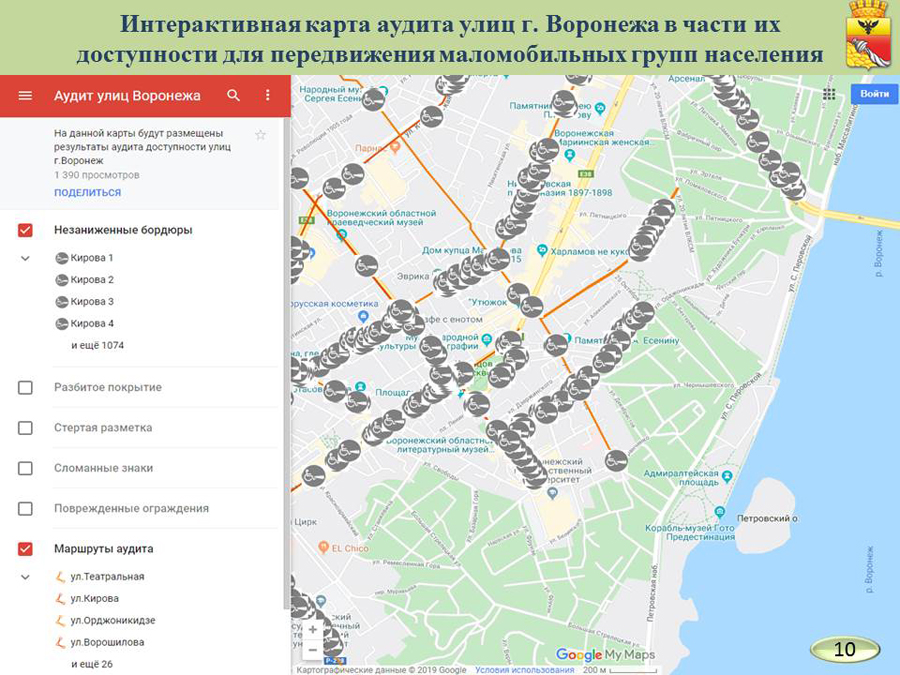Collapse the Маршруты аудита route list

pyautogui.click(x=26, y=577)
